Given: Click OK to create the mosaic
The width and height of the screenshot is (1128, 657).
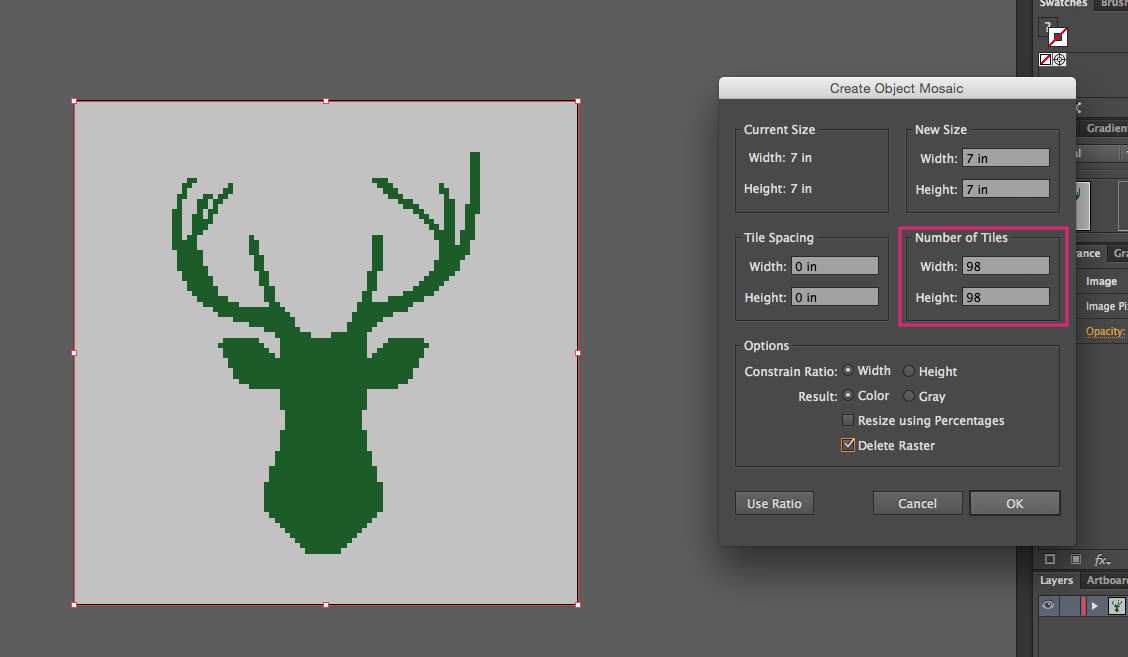Looking at the screenshot, I should click(x=1014, y=504).
